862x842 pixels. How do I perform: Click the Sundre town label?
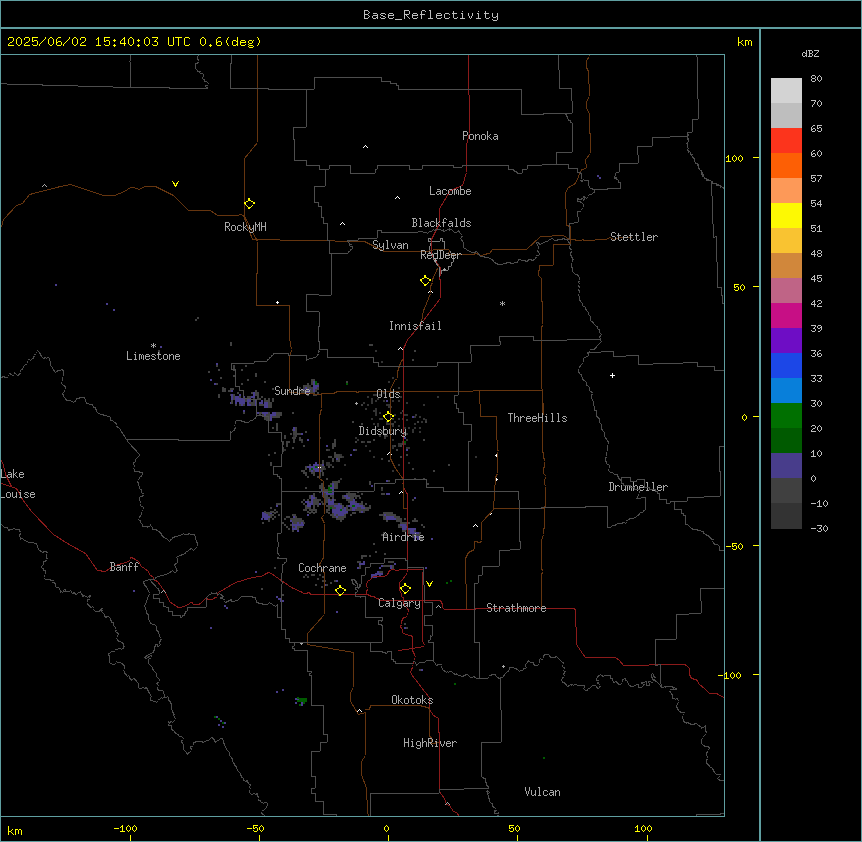(292, 391)
